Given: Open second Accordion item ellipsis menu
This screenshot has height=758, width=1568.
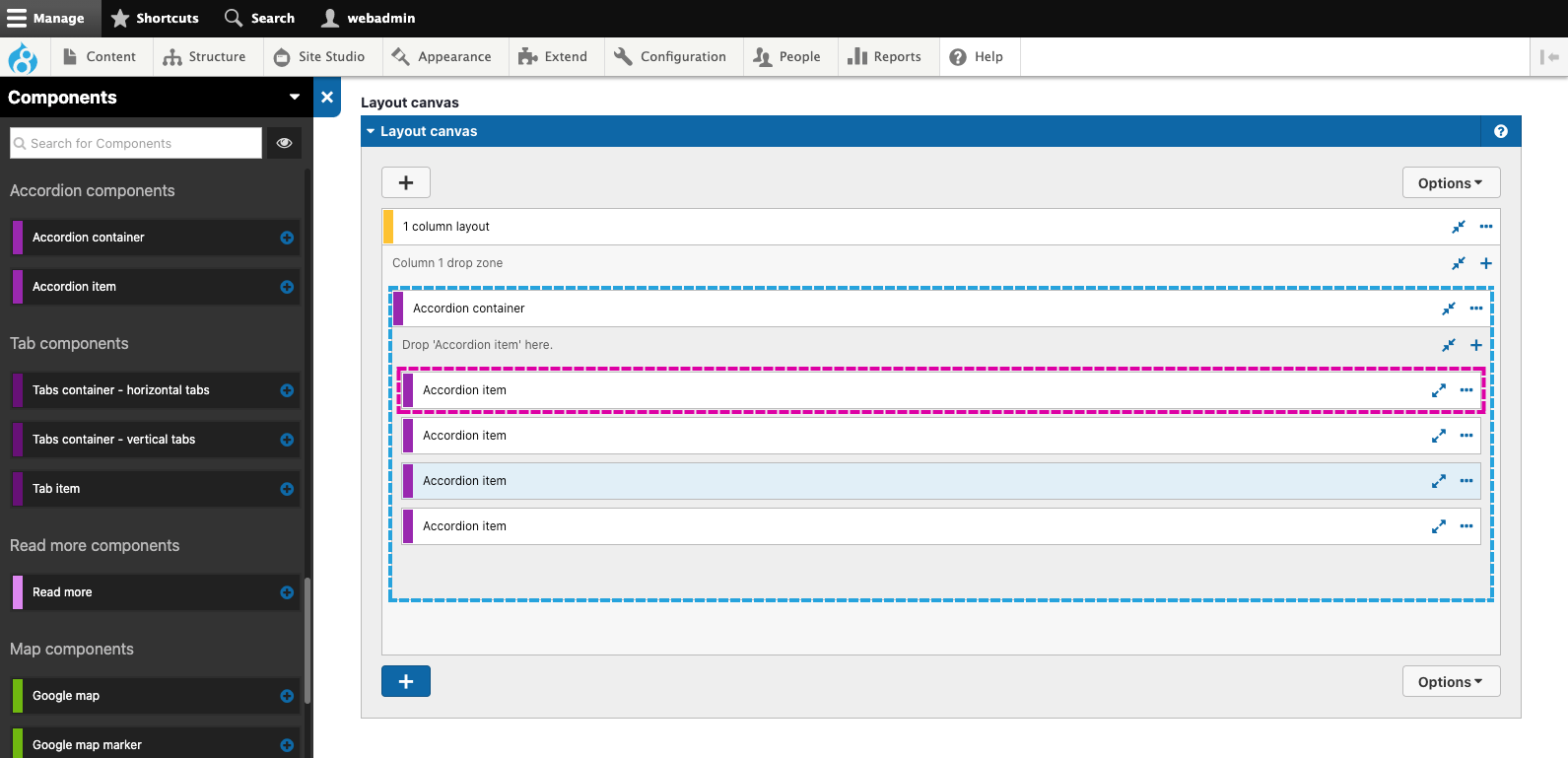Looking at the screenshot, I should point(1466,436).
